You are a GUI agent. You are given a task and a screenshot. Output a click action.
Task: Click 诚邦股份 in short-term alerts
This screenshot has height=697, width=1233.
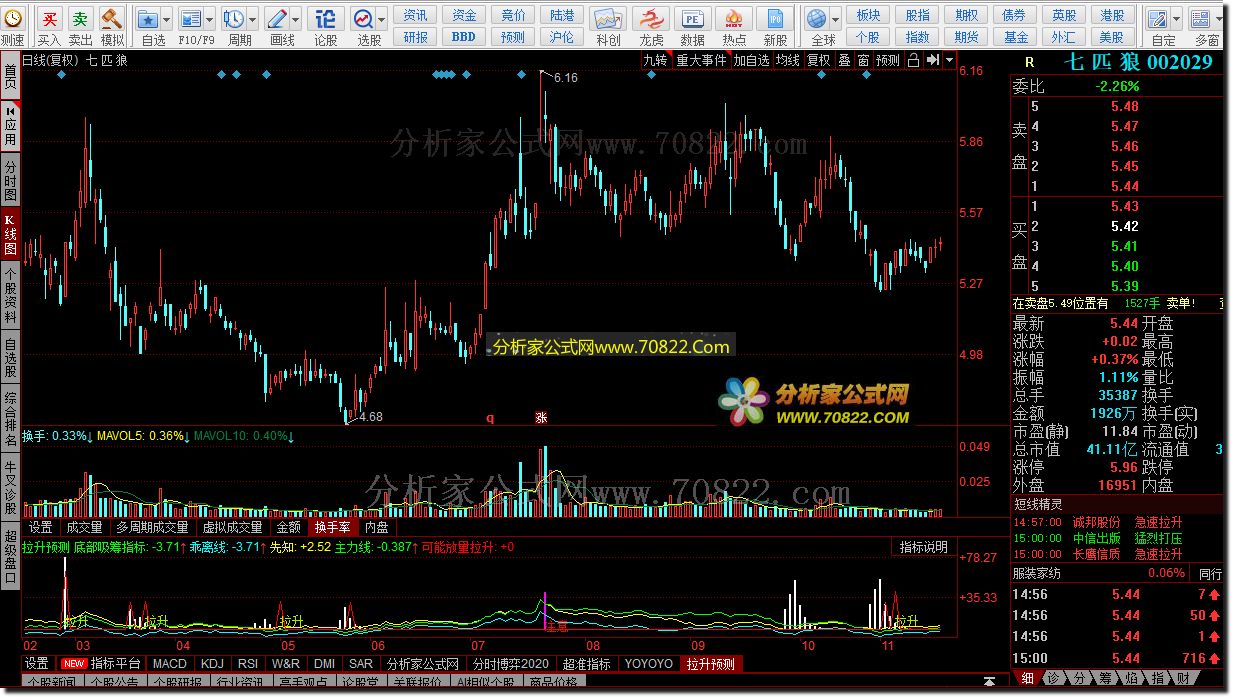(1096, 522)
